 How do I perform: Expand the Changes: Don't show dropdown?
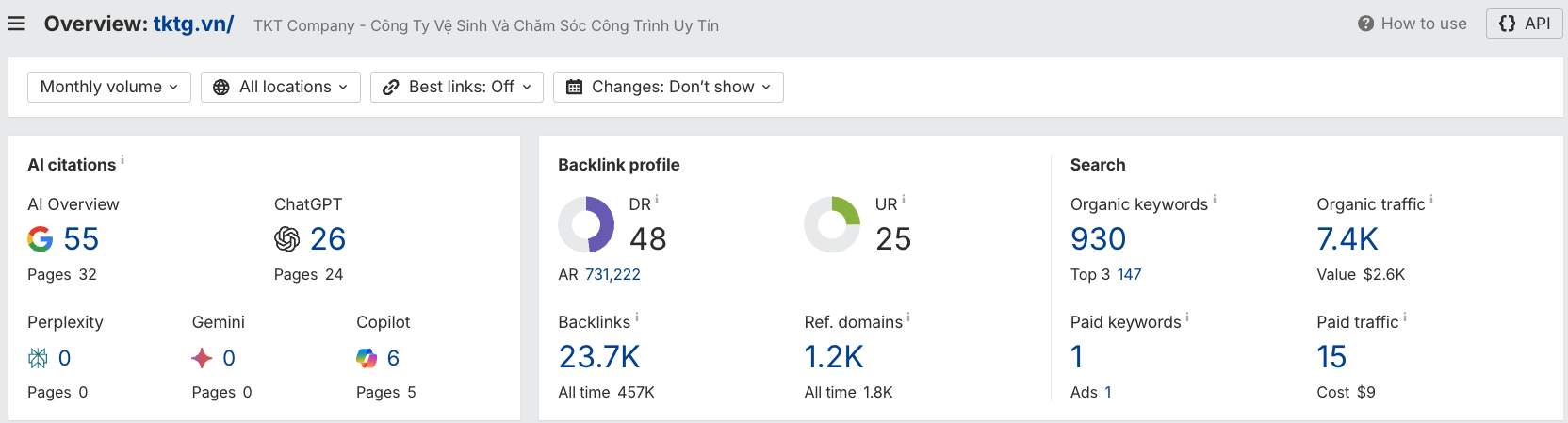coord(668,87)
